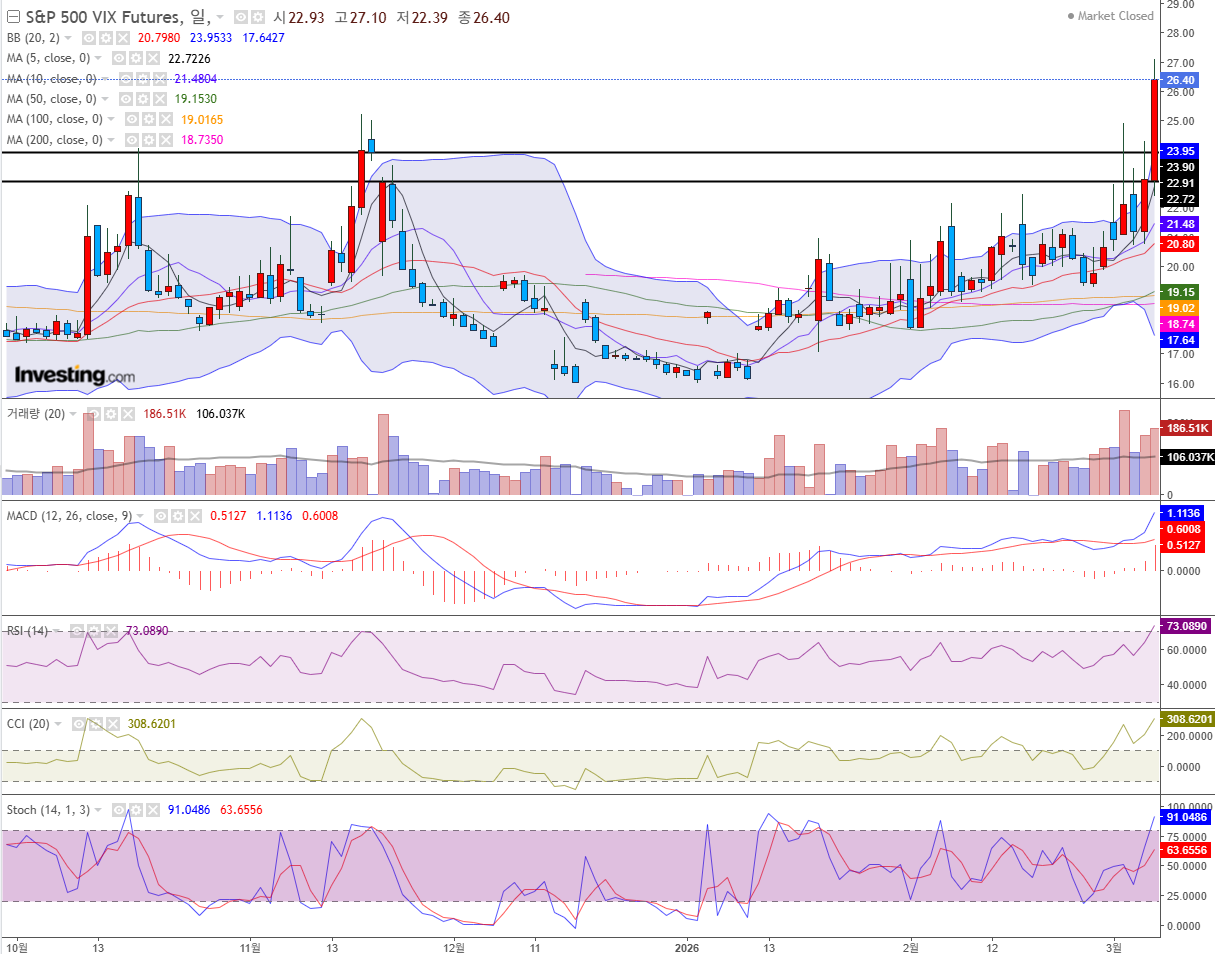Click the 23.95 price axis label
This screenshot has width=1215, height=954.
[x=1180, y=150]
